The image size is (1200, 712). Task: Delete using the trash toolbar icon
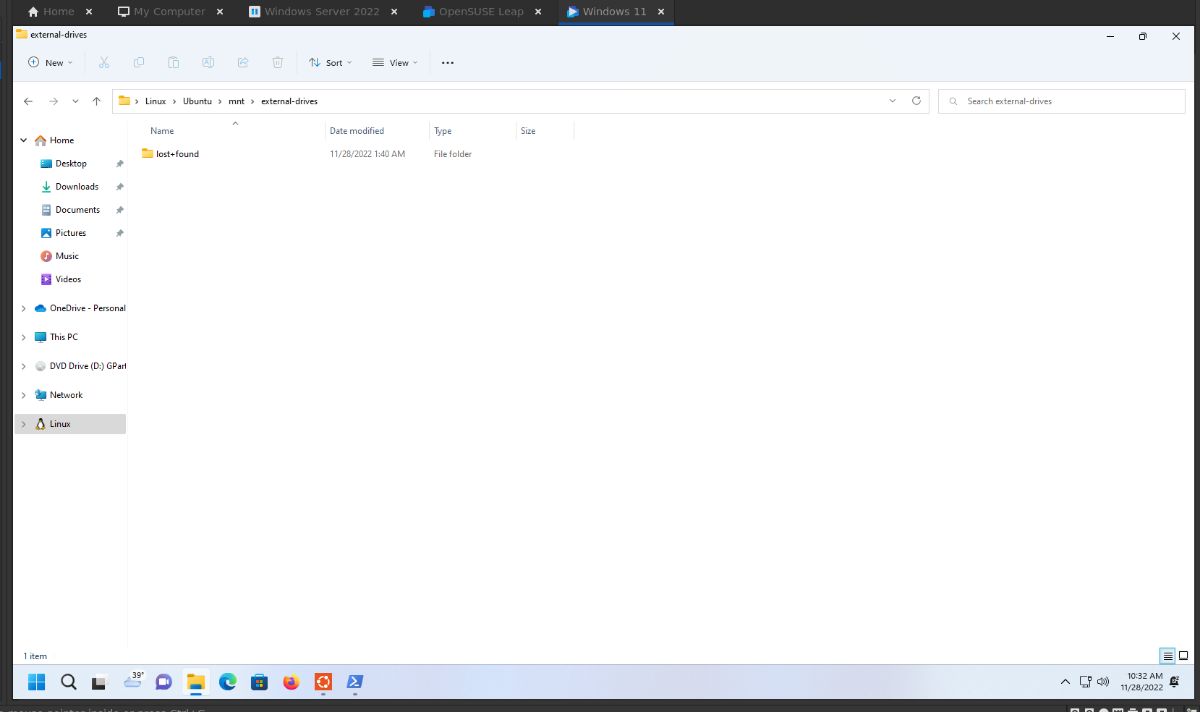[x=277, y=62]
